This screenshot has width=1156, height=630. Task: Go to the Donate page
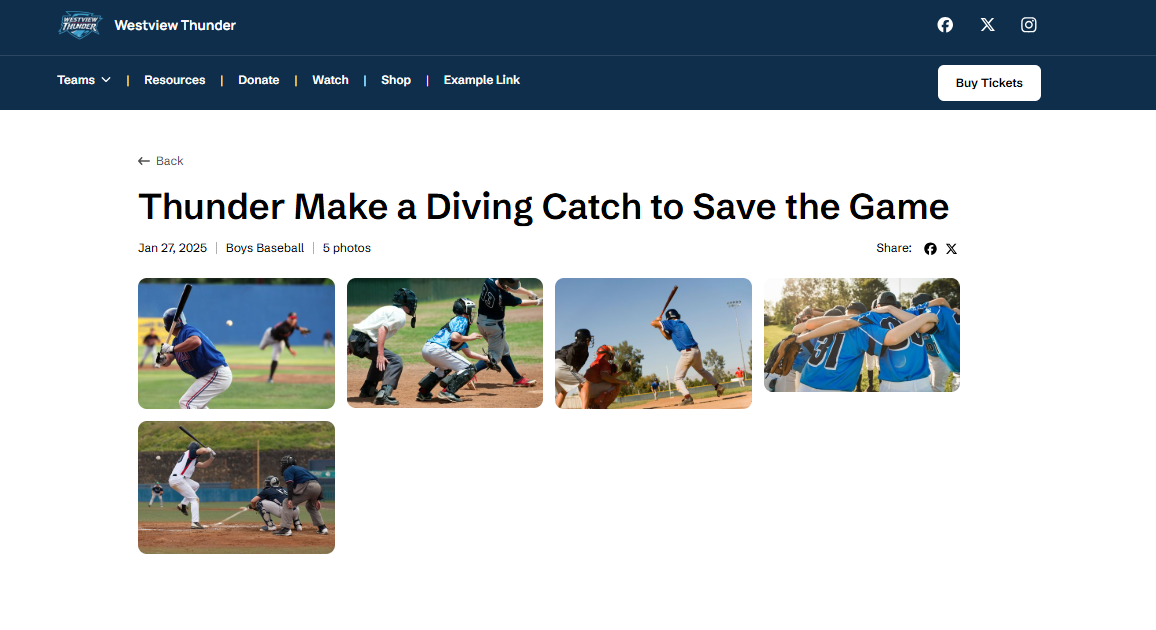click(259, 80)
